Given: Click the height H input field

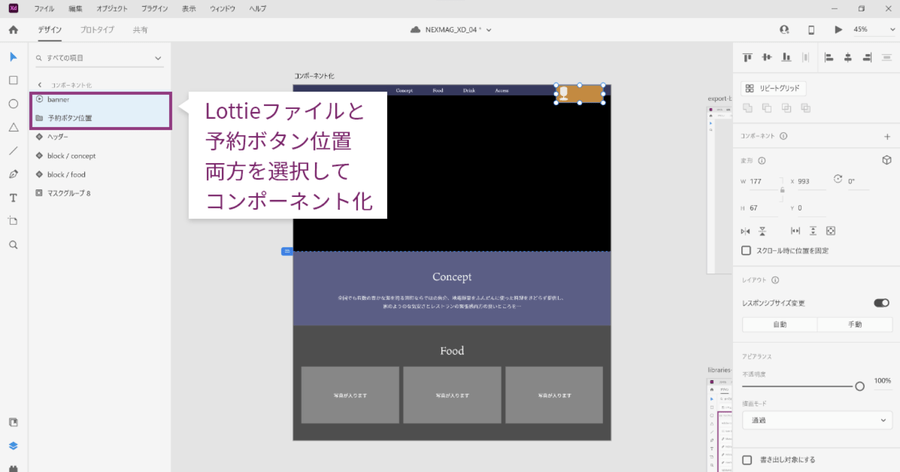Looking at the screenshot, I should tap(763, 208).
